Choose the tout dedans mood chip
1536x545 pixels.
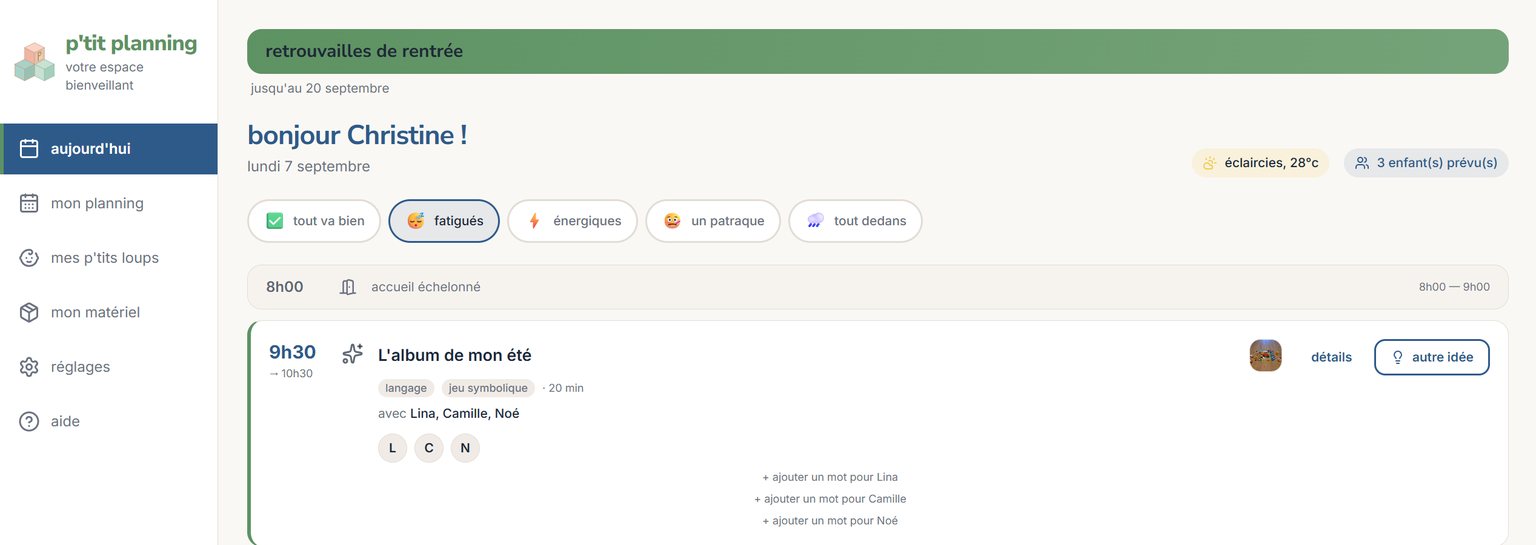coord(855,221)
